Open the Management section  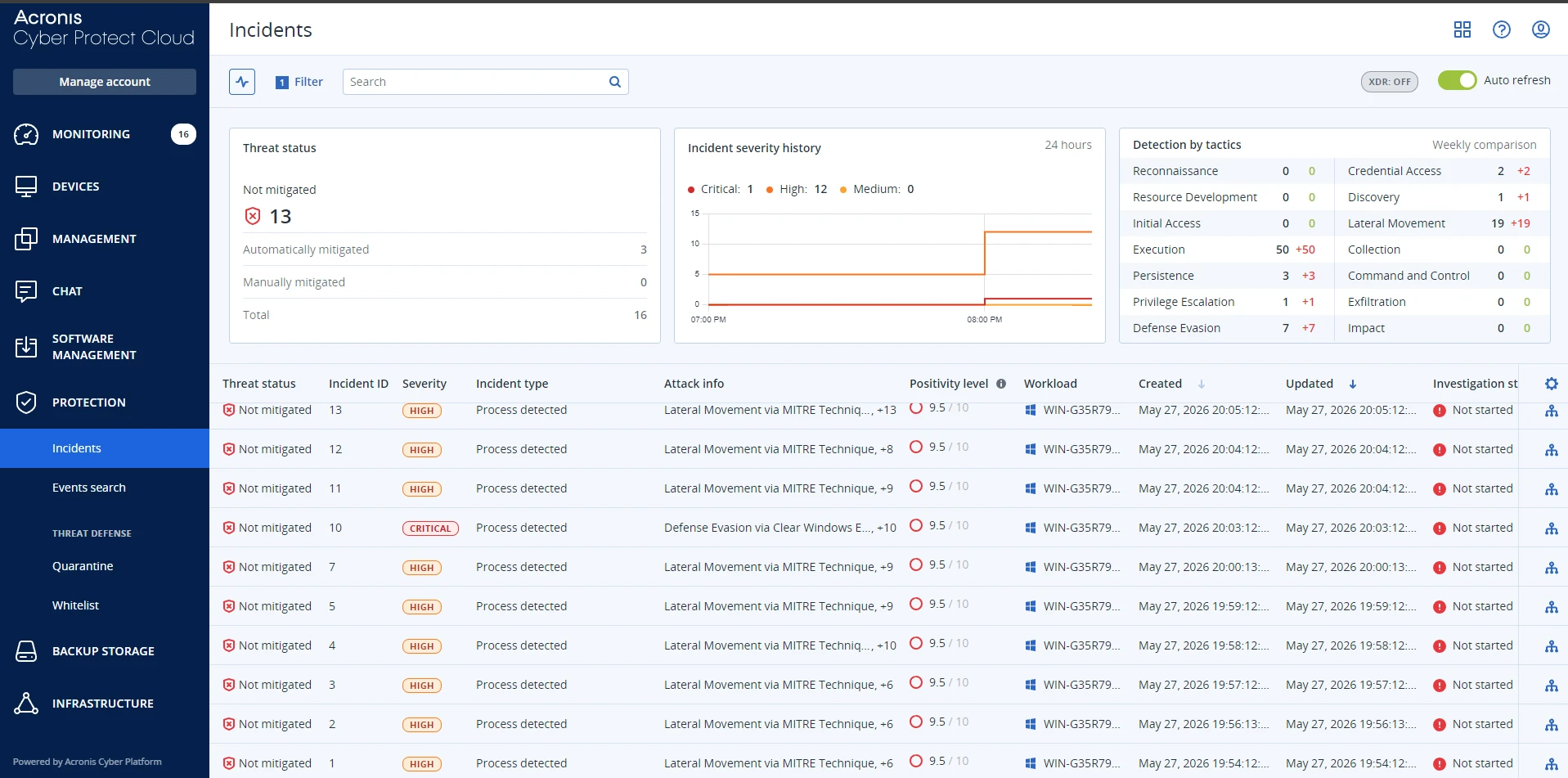click(105, 239)
